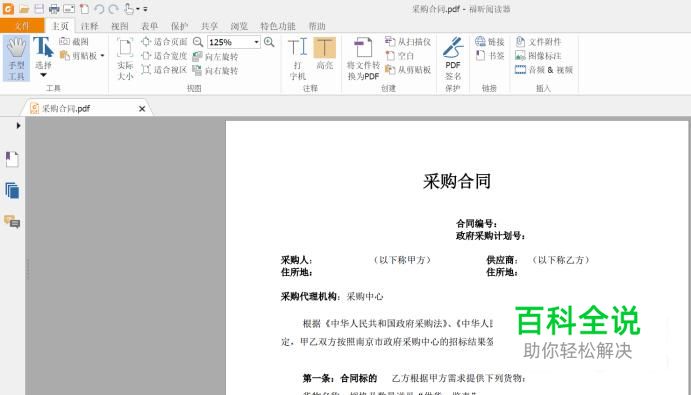The height and width of the screenshot is (395, 691).
Task: Select the 打字机 typewriter tool
Action: 297,59
